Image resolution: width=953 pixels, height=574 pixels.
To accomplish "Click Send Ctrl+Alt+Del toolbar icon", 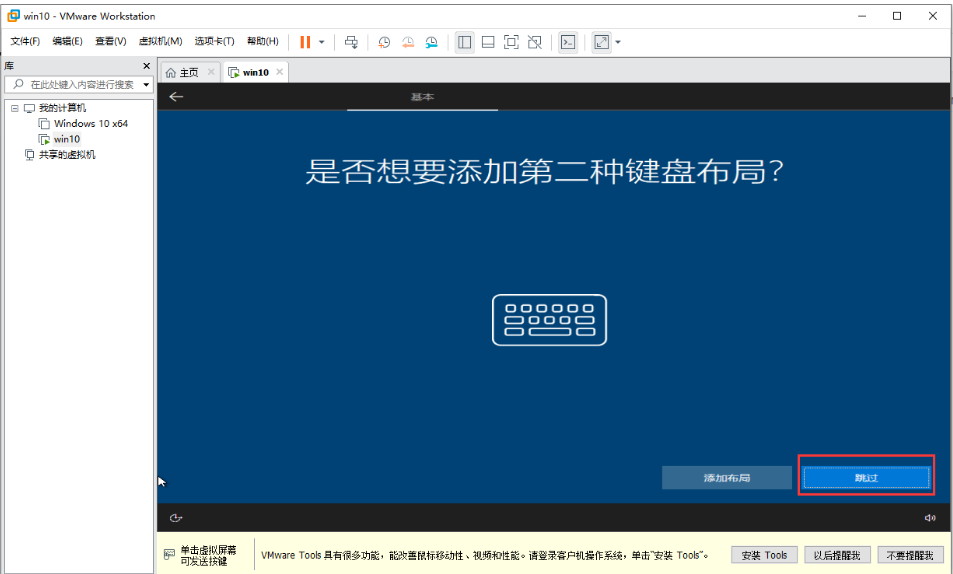I will point(351,42).
